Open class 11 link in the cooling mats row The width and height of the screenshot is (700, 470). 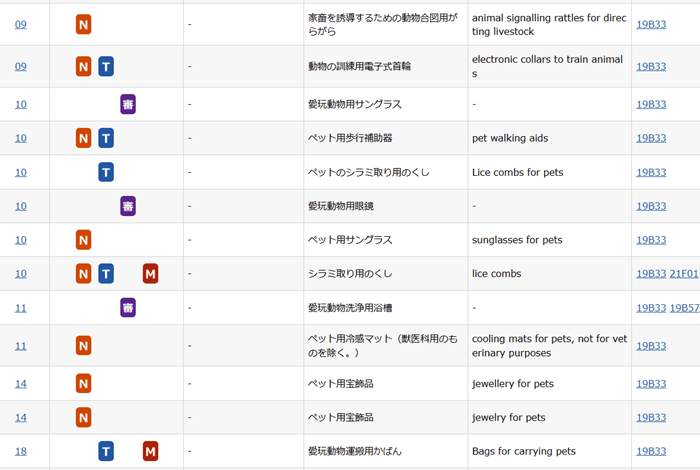click(21, 346)
